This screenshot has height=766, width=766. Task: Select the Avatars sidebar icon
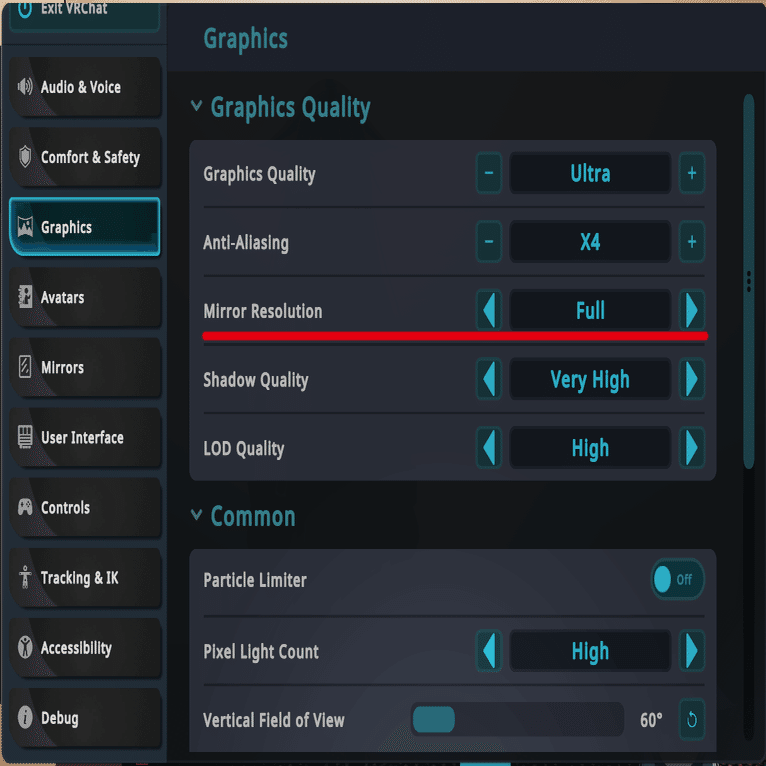tap(25, 297)
